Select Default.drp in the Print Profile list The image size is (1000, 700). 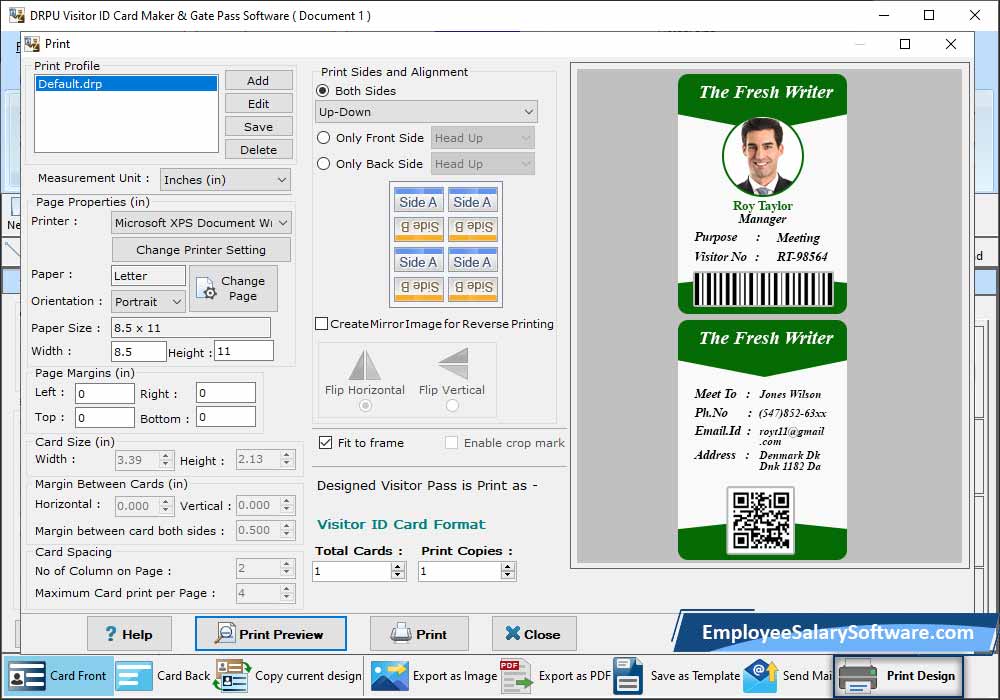pyautogui.click(x=126, y=84)
